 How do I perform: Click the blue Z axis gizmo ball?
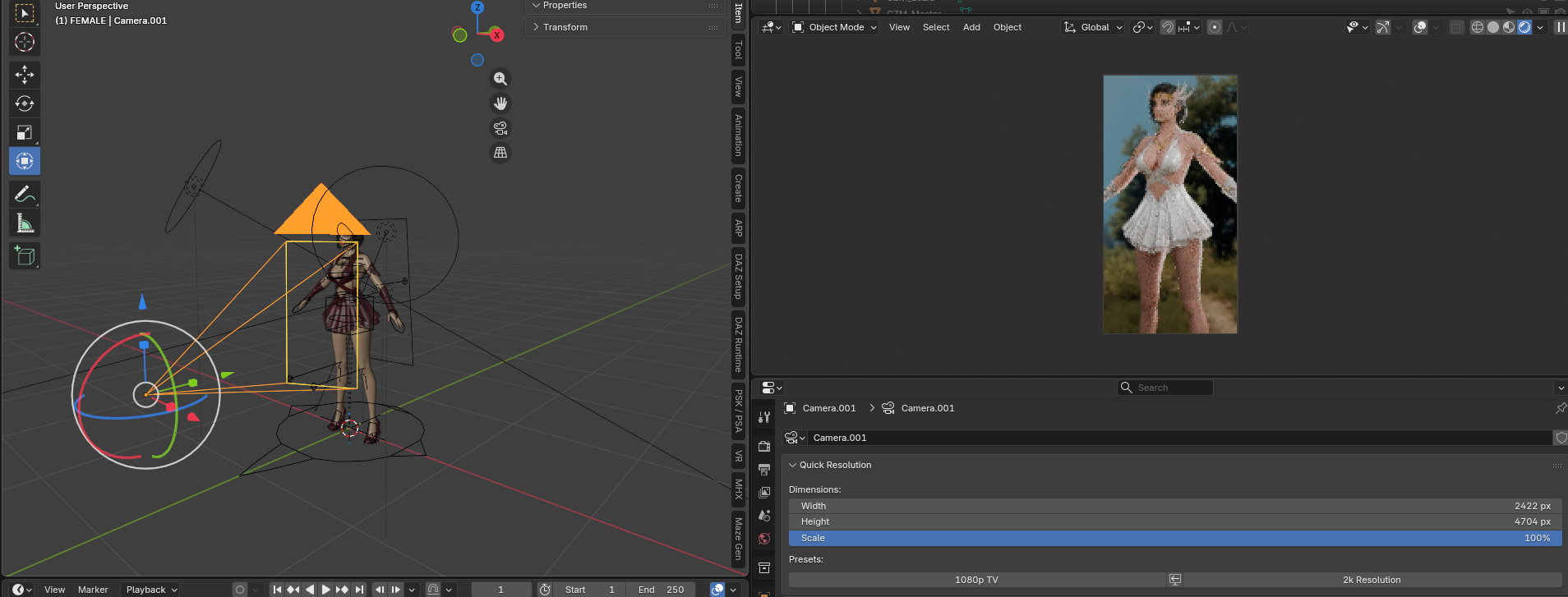477,7
